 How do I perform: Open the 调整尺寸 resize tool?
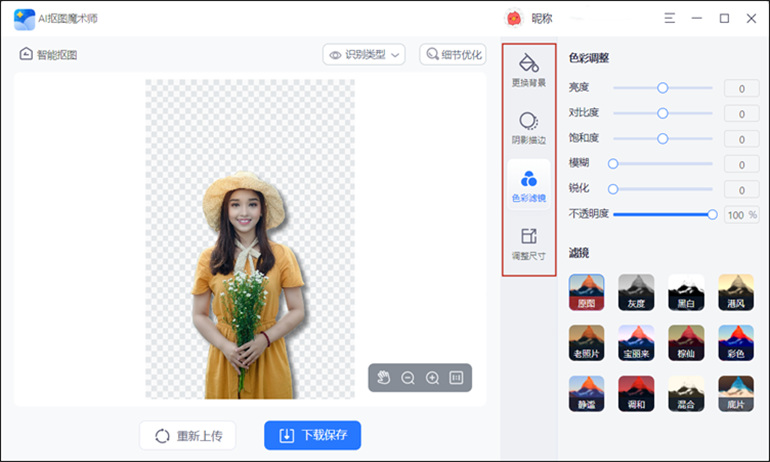tap(528, 244)
